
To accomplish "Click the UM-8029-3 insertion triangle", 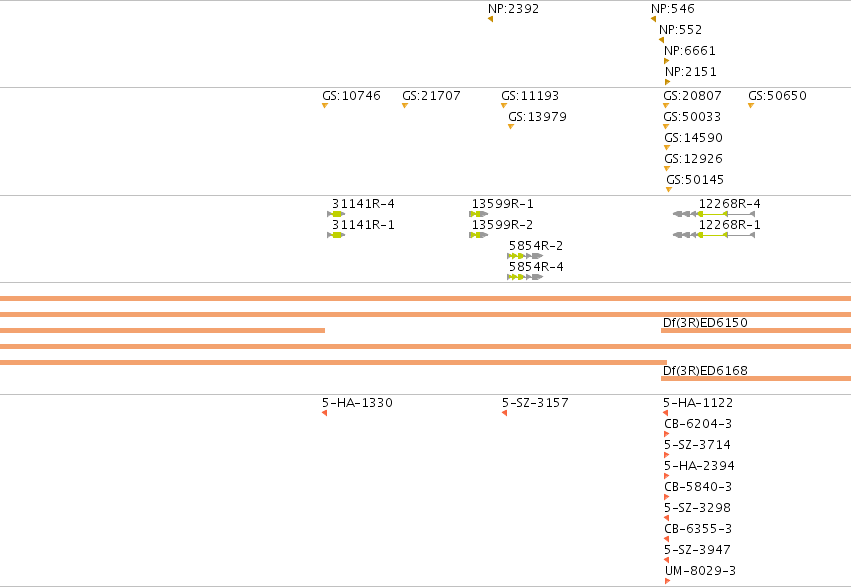I will point(668,581).
